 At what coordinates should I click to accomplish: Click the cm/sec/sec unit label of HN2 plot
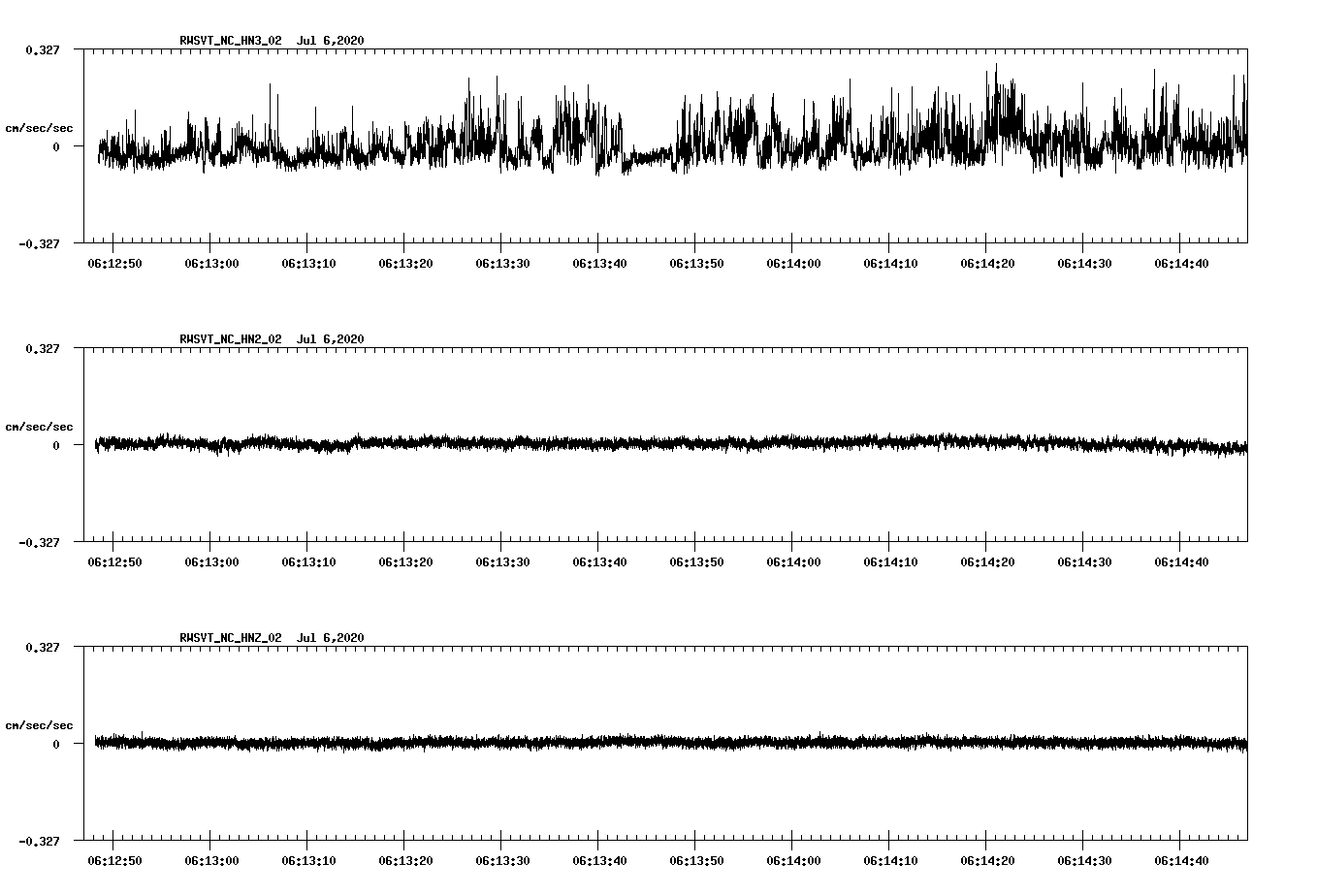(x=39, y=427)
